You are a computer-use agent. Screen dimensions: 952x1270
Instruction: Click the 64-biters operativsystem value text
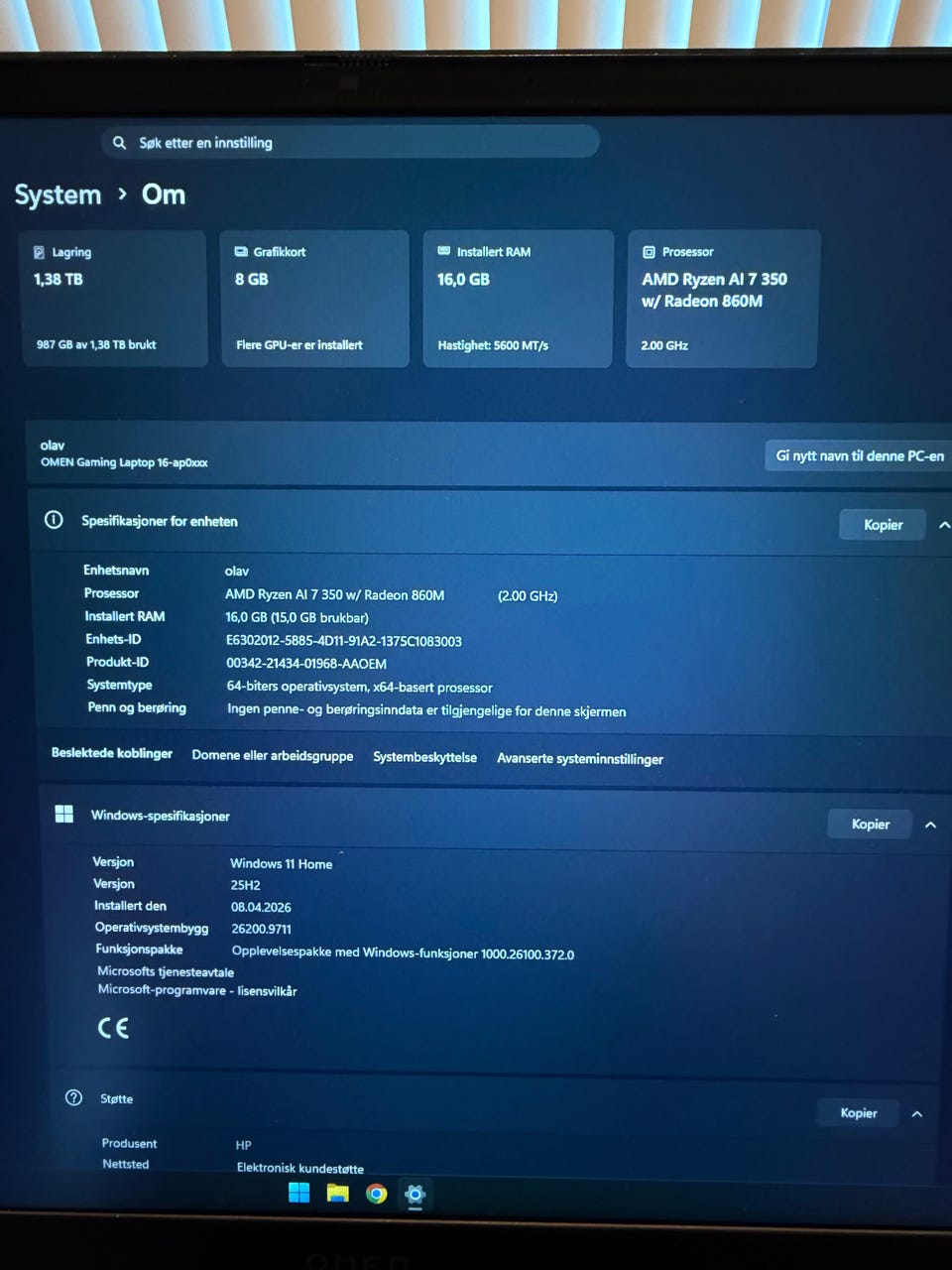click(x=359, y=687)
